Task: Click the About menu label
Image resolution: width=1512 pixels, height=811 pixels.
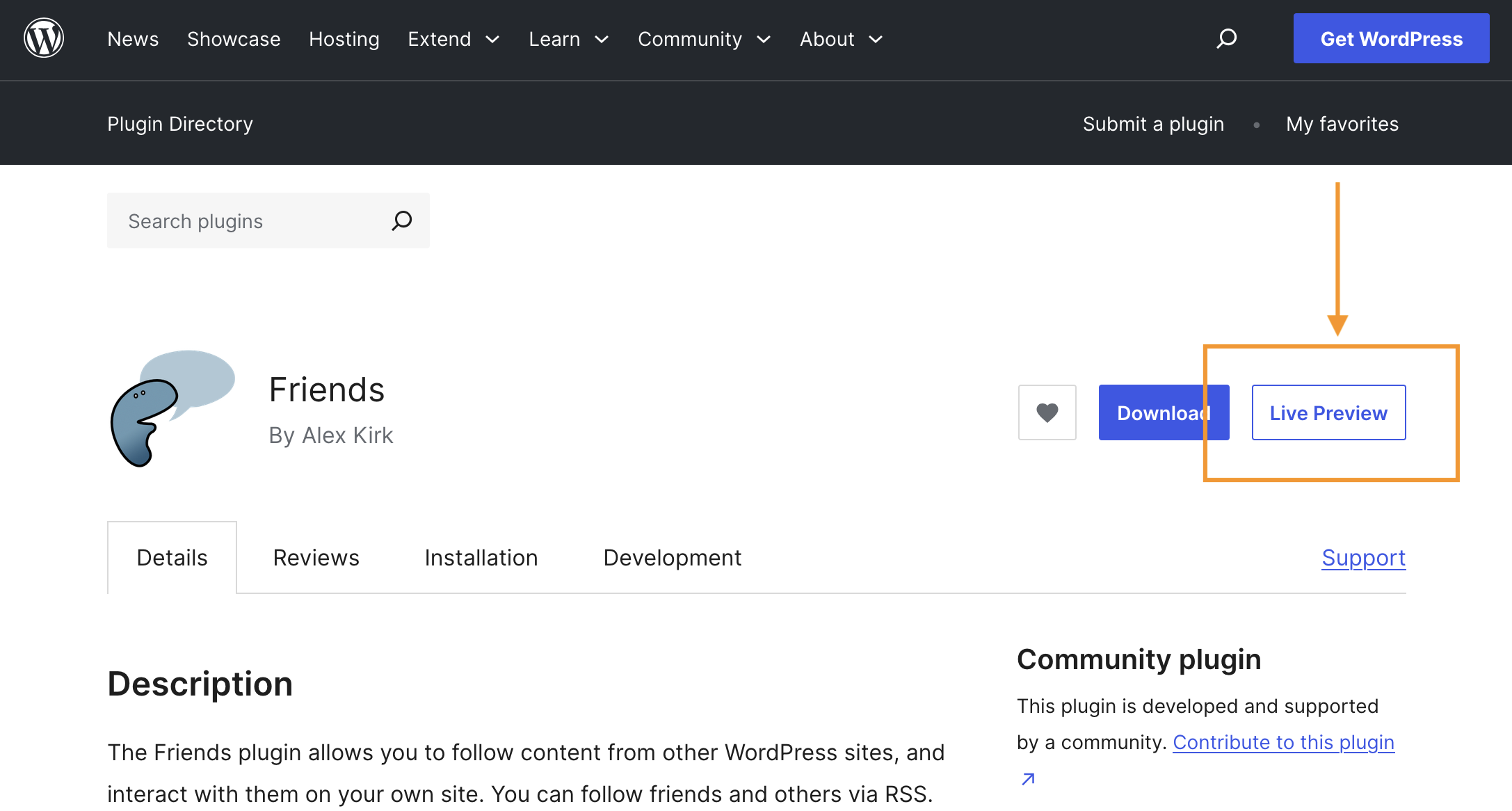Action: click(x=827, y=39)
